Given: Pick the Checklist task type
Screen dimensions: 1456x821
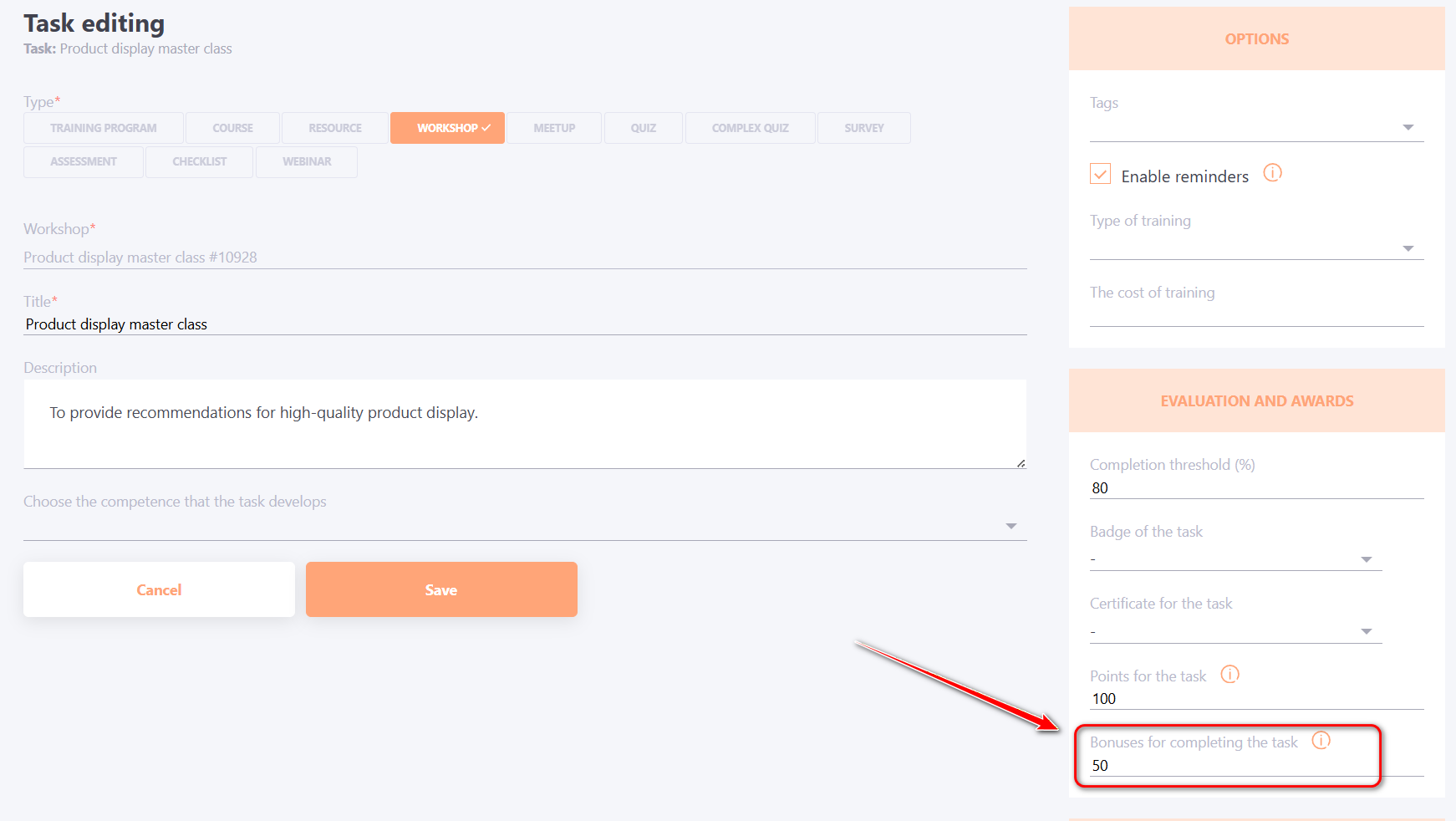Looking at the screenshot, I should [199, 161].
